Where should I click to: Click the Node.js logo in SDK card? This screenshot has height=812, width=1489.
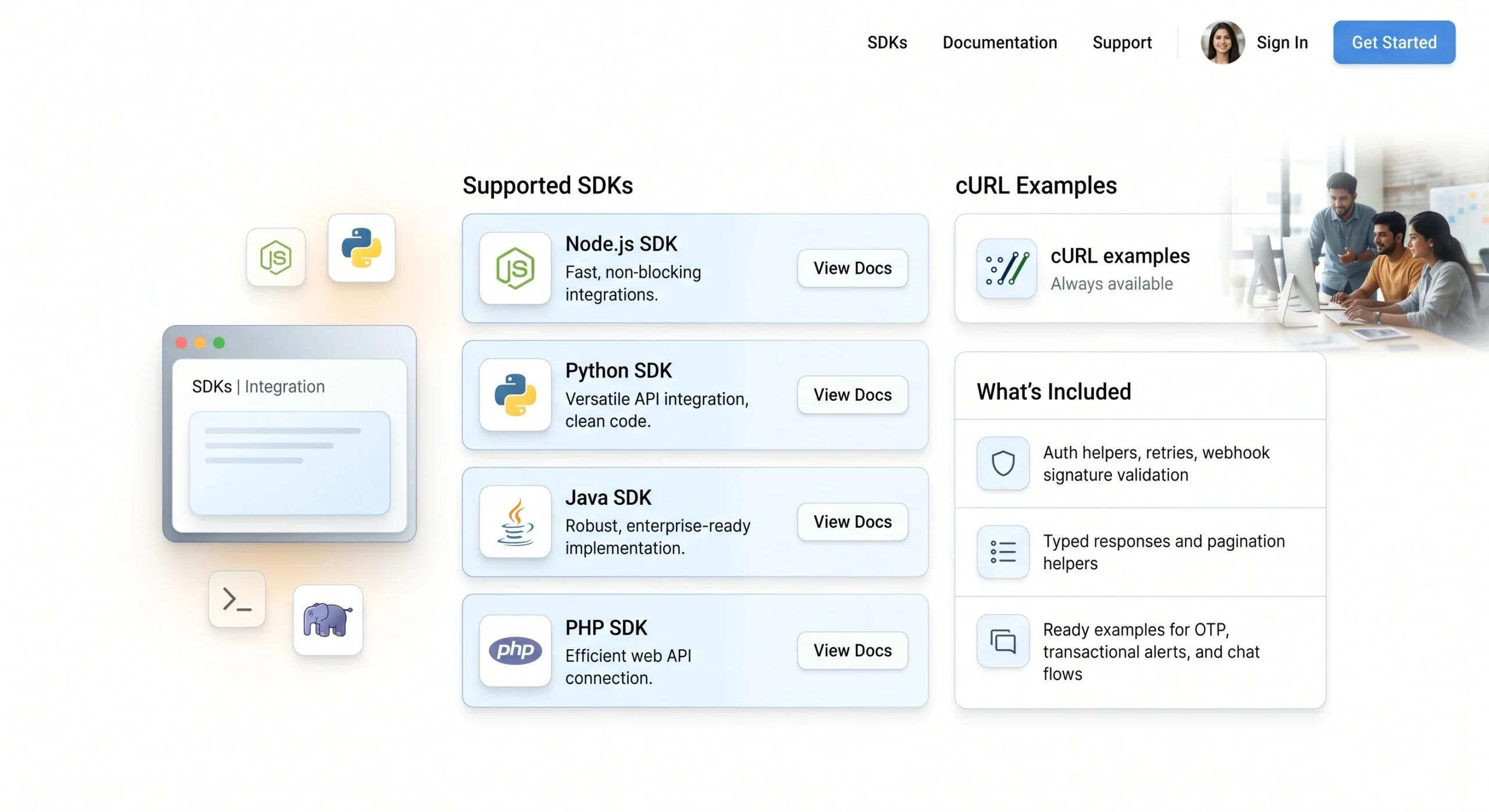(515, 268)
